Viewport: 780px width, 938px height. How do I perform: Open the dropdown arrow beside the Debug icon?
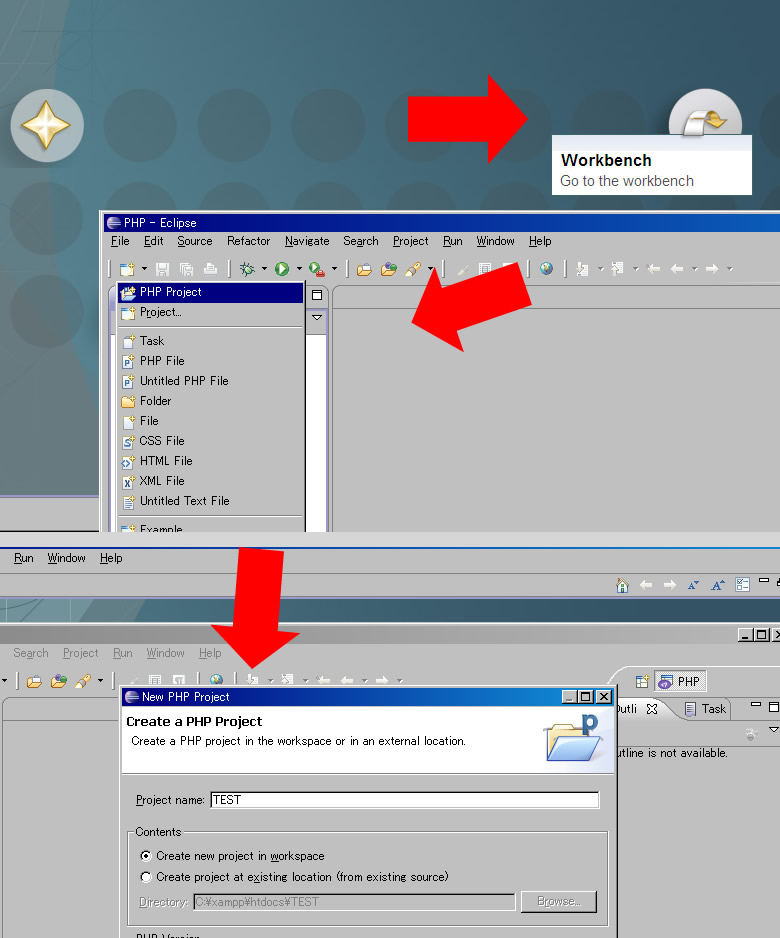264,269
